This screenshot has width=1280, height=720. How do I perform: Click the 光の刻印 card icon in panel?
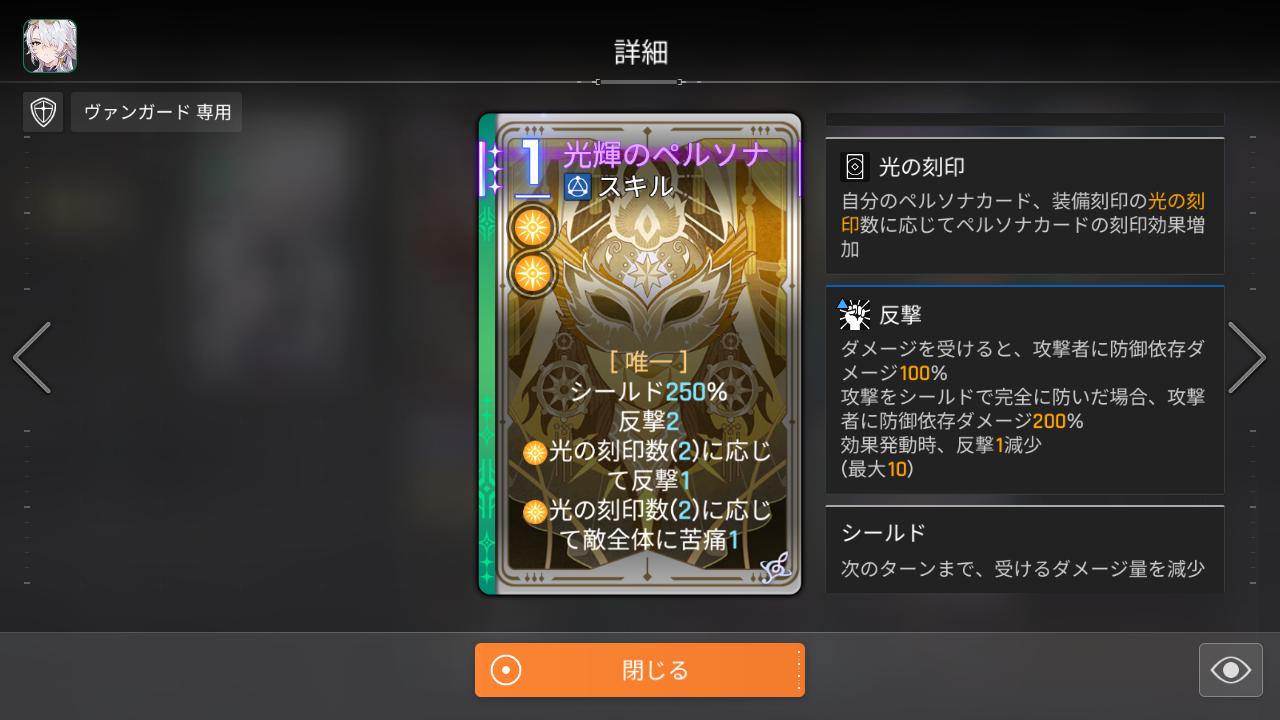pos(856,166)
